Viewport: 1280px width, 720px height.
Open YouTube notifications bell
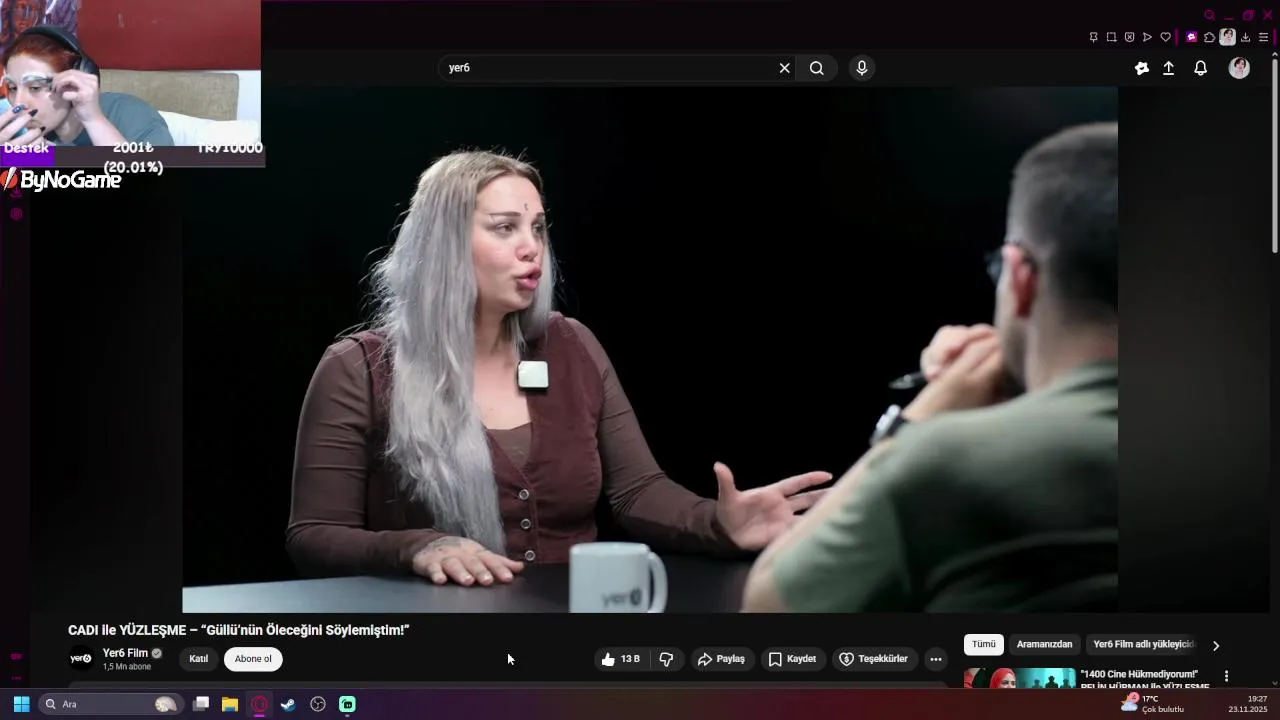[x=1201, y=68]
